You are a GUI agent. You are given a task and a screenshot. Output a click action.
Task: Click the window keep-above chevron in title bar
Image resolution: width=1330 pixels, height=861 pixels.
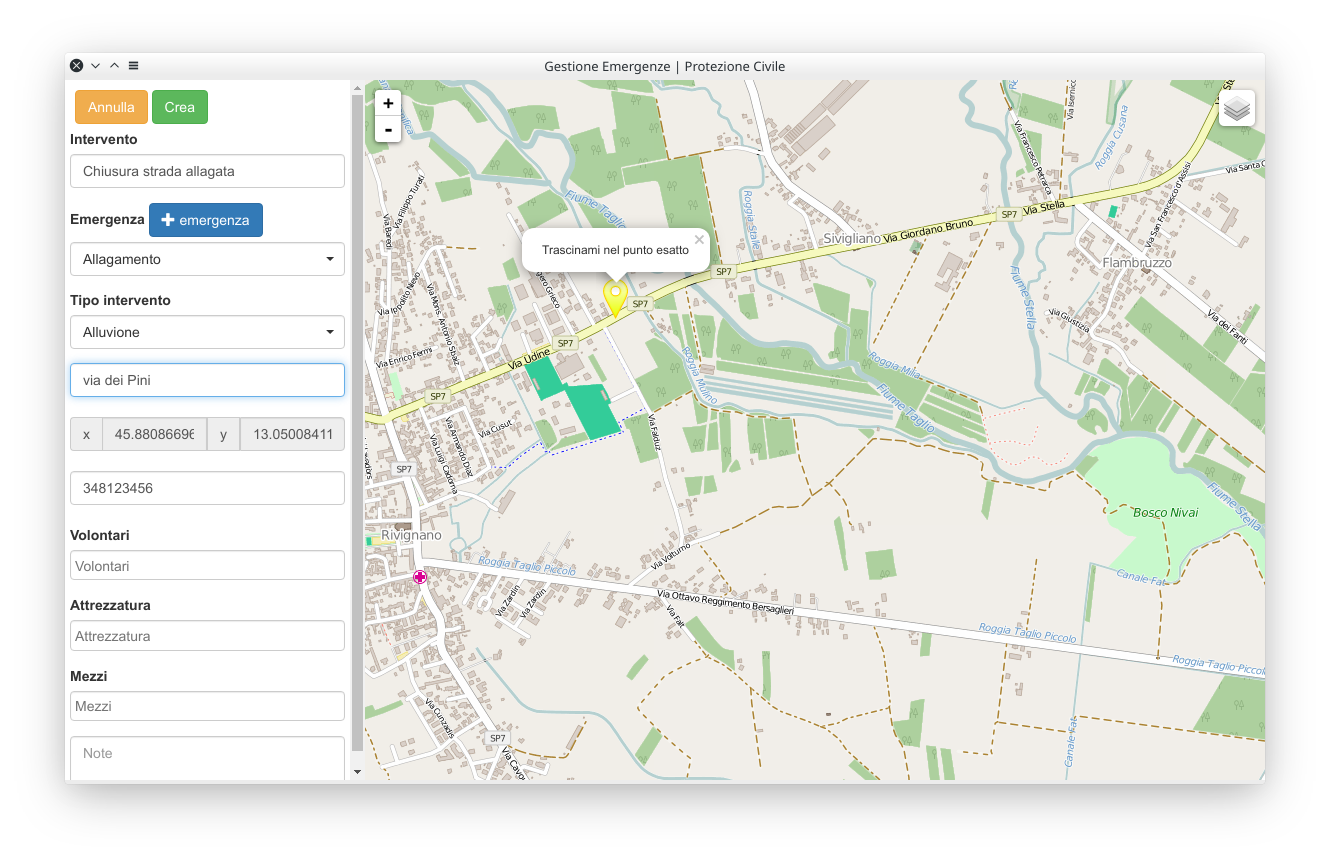[114, 66]
